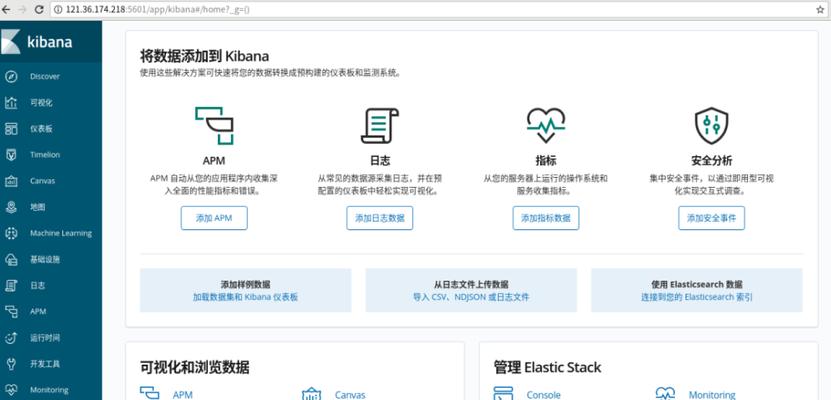The image size is (831, 400).
Task: Click APM icon under 可视化和浏览数据
Action: pyautogui.click(x=149, y=393)
